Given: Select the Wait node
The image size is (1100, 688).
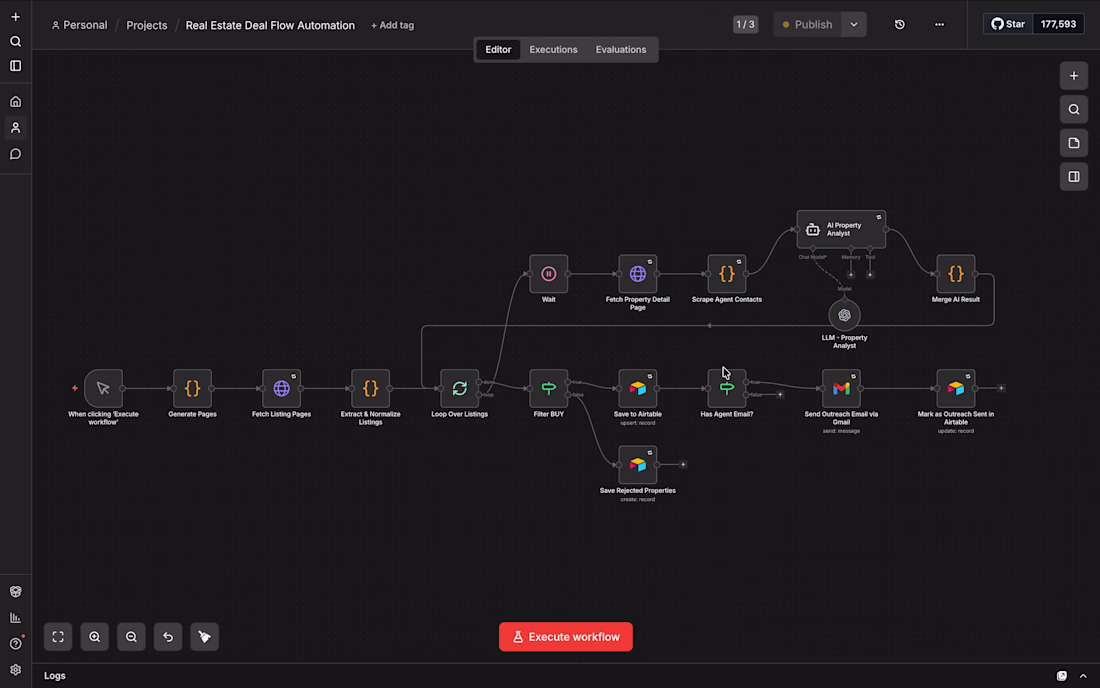Looking at the screenshot, I should [549, 274].
